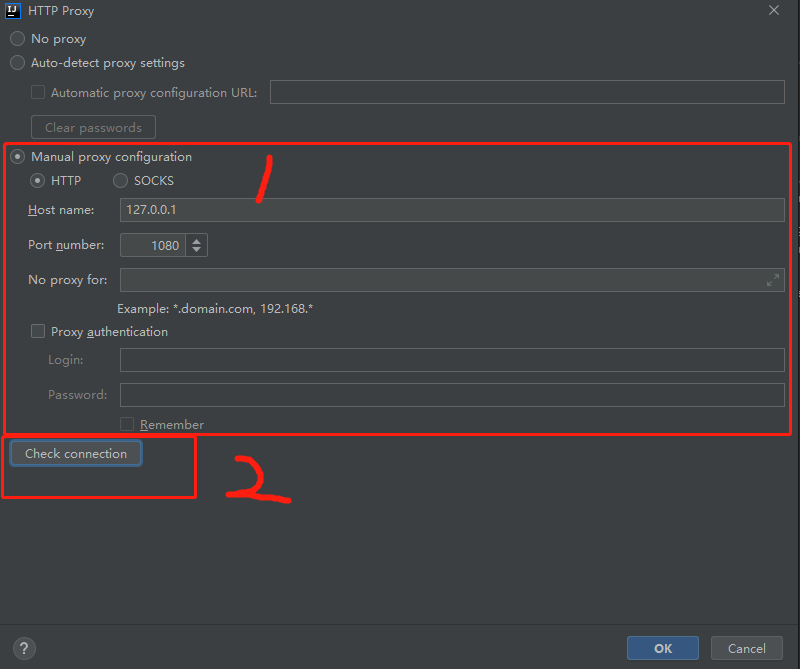Image resolution: width=800 pixels, height=669 pixels.
Task: Select 'Manual proxy configuration'
Action: (x=17, y=156)
